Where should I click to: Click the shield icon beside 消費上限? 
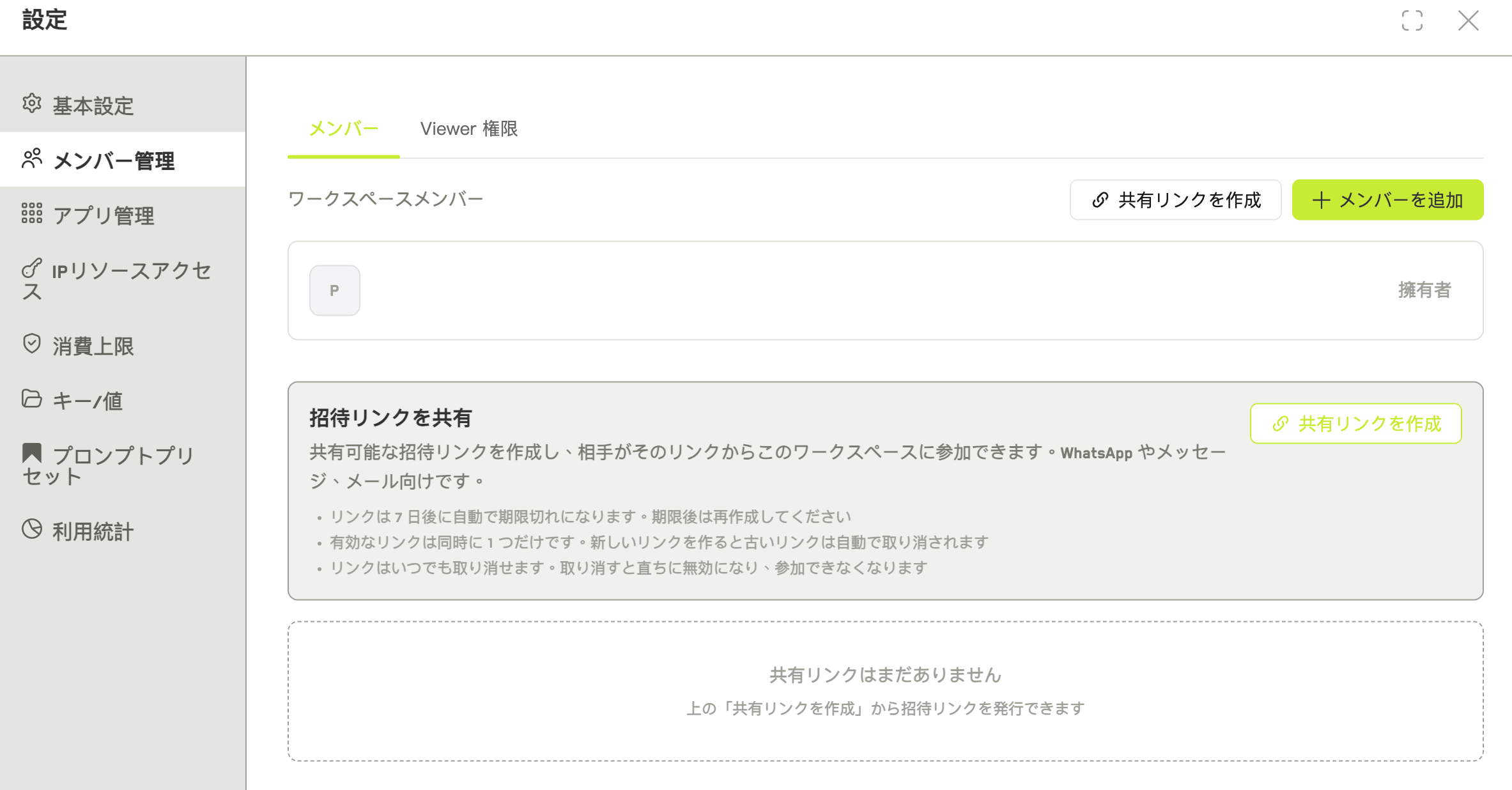(32, 344)
